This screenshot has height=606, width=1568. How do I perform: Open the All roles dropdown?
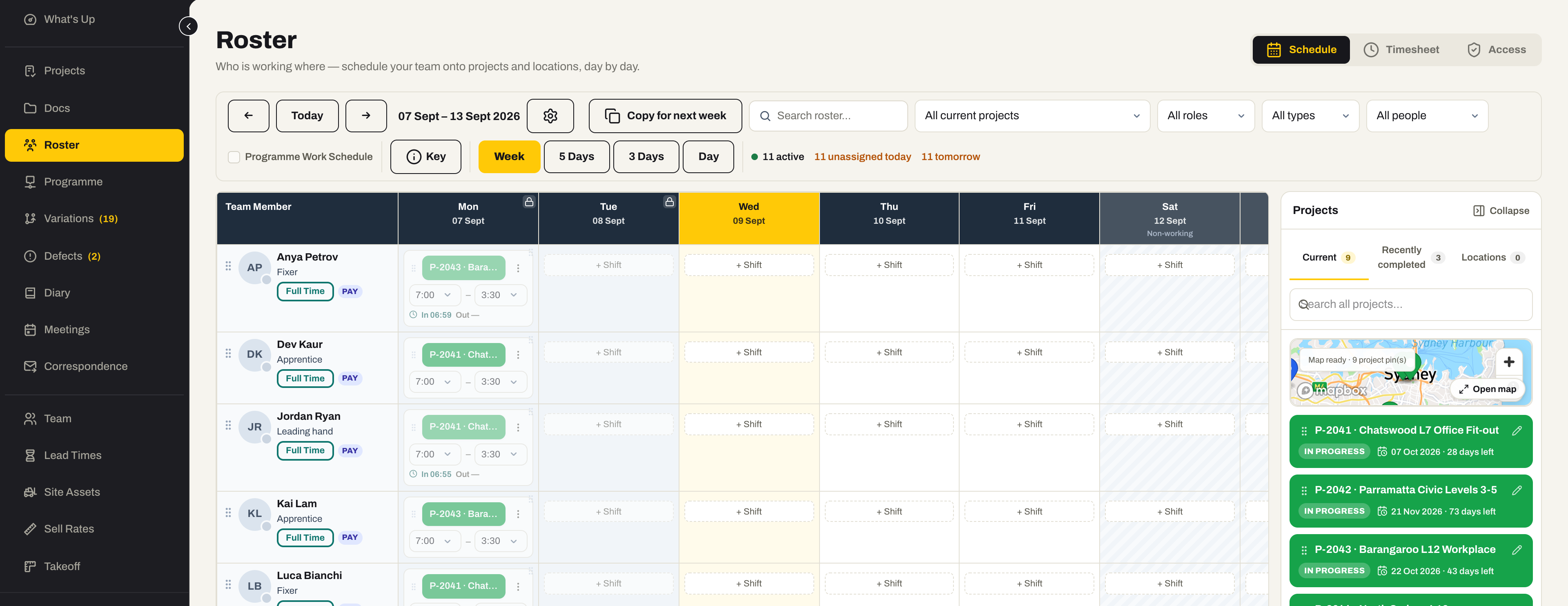1206,116
